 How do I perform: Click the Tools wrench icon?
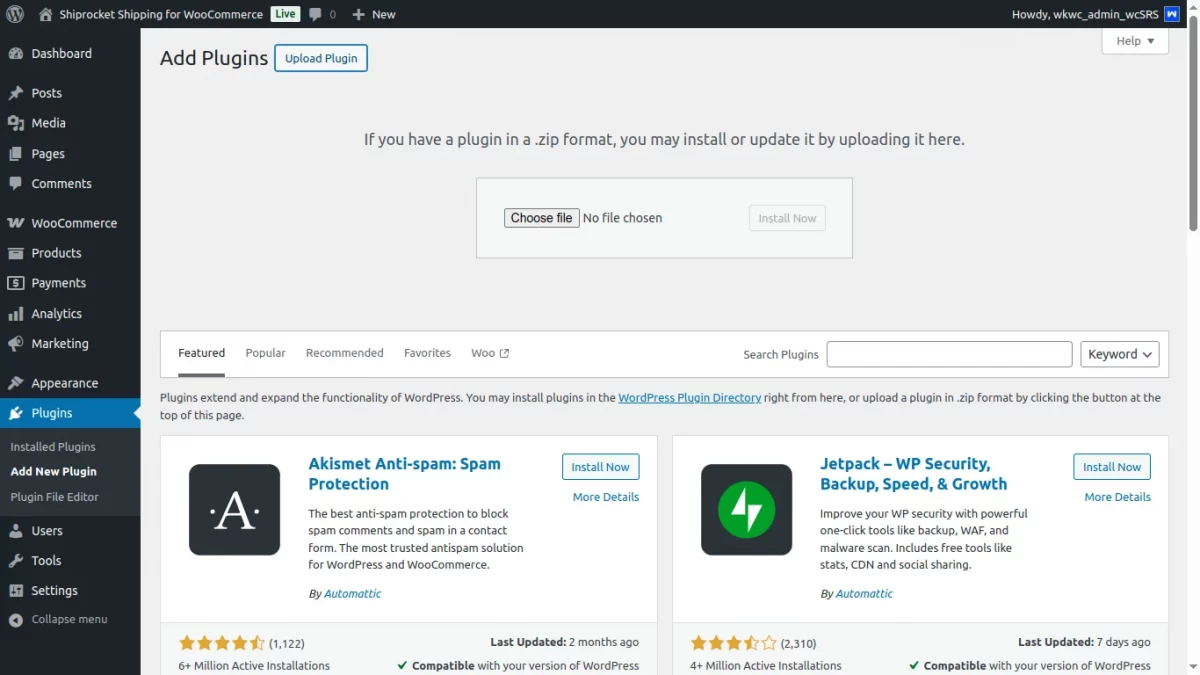pos(16,561)
